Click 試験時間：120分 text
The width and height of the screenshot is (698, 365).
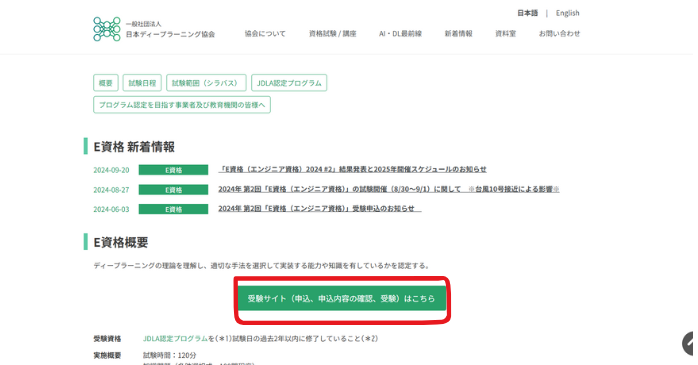coord(170,355)
